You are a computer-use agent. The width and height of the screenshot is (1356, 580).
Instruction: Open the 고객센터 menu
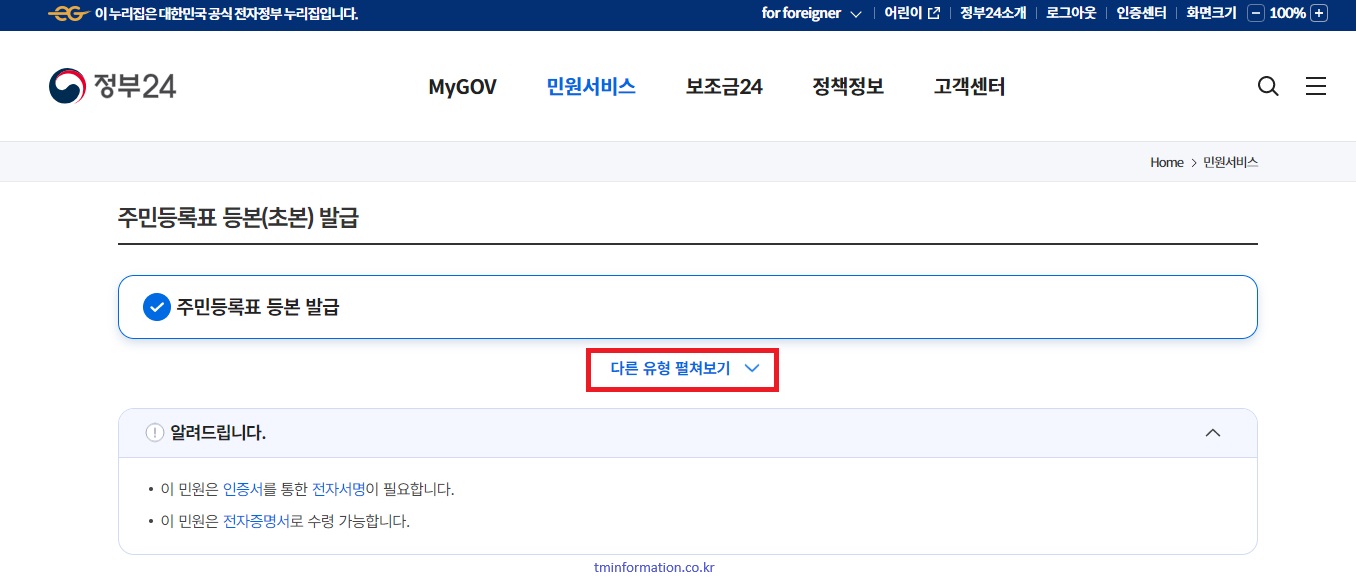[968, 87]
